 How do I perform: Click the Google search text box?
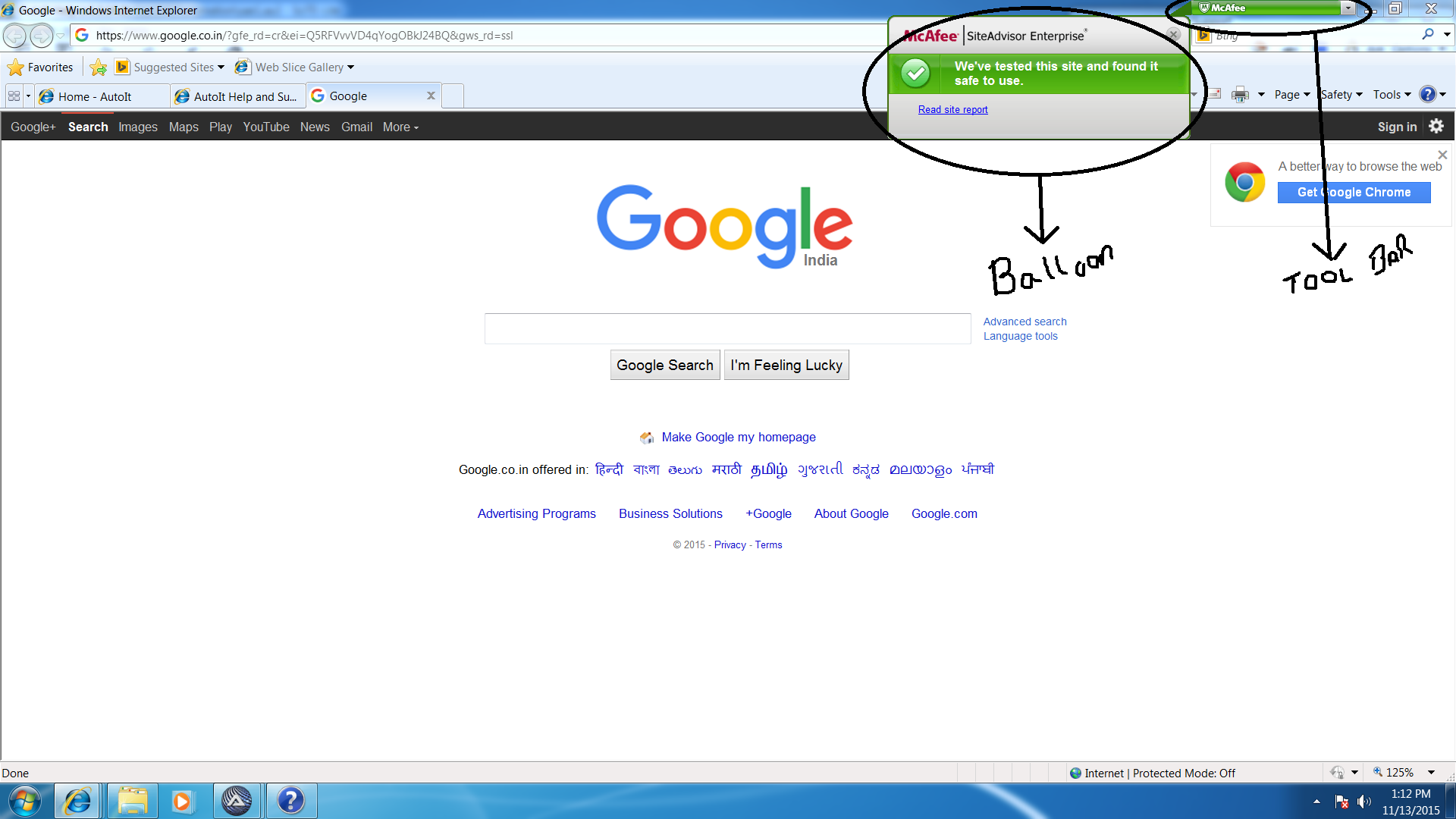pos(728,328)
